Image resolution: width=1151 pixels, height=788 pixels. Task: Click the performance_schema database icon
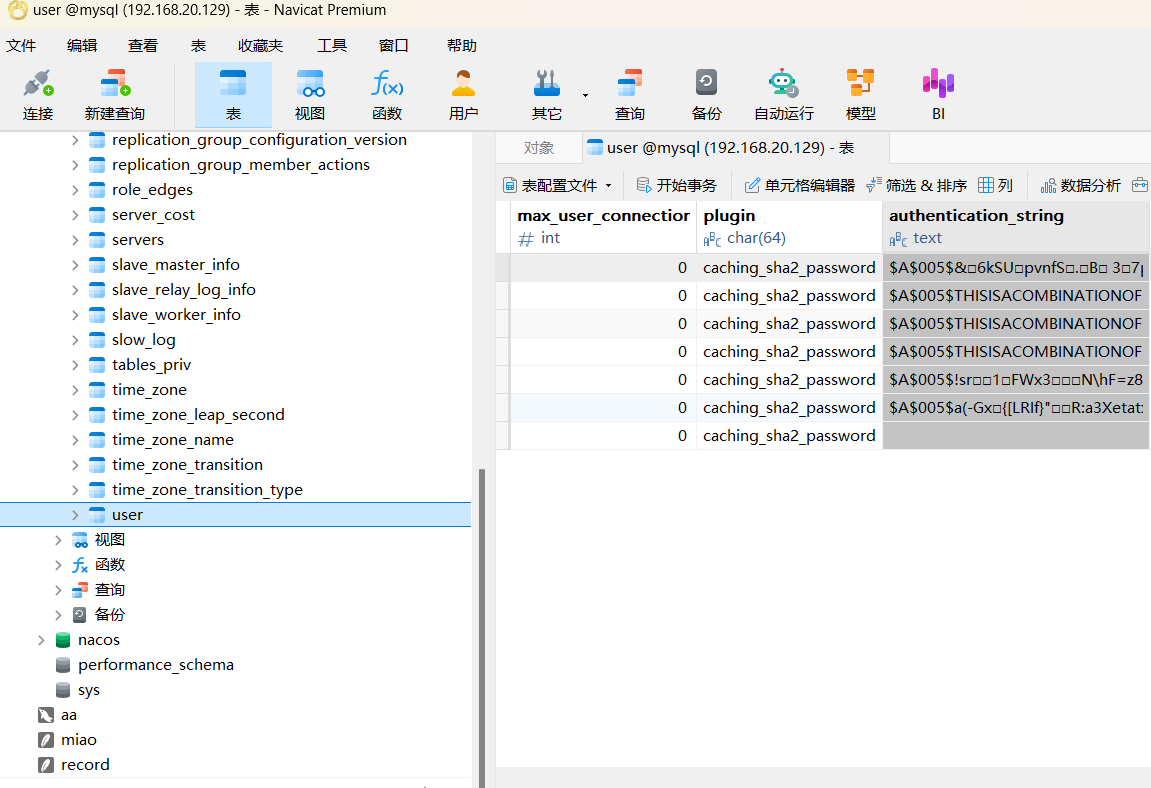63,665
